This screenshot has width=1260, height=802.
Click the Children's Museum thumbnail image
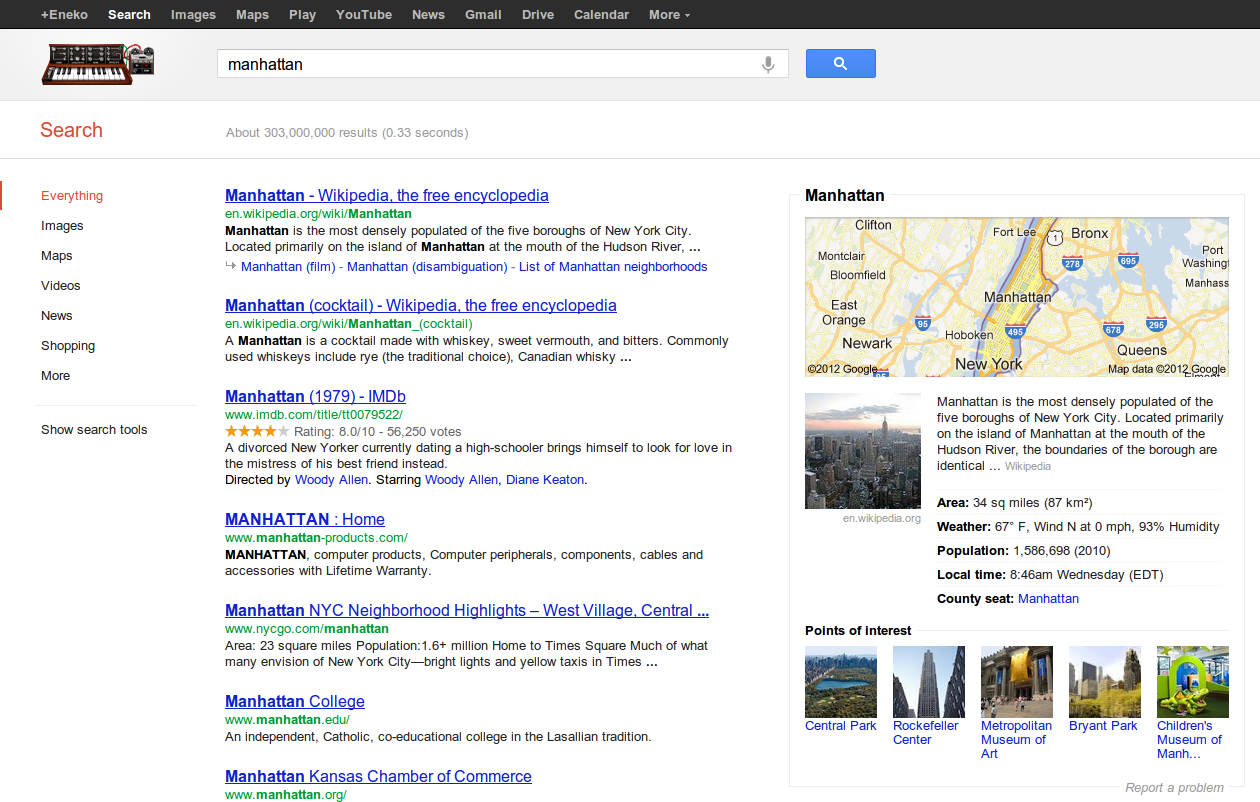[x=1193, y=682]
